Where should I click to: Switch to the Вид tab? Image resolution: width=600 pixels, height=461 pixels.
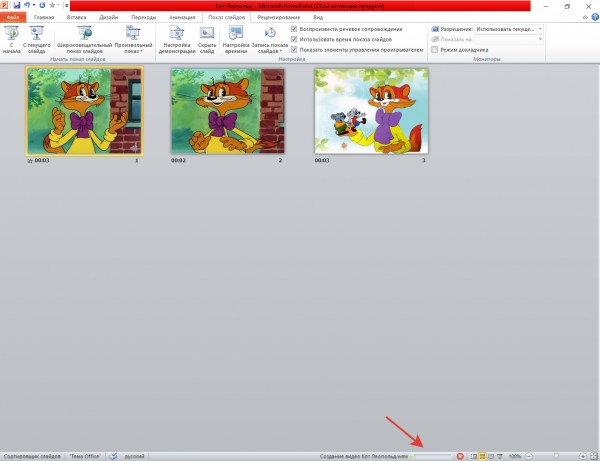click(318, 17)
